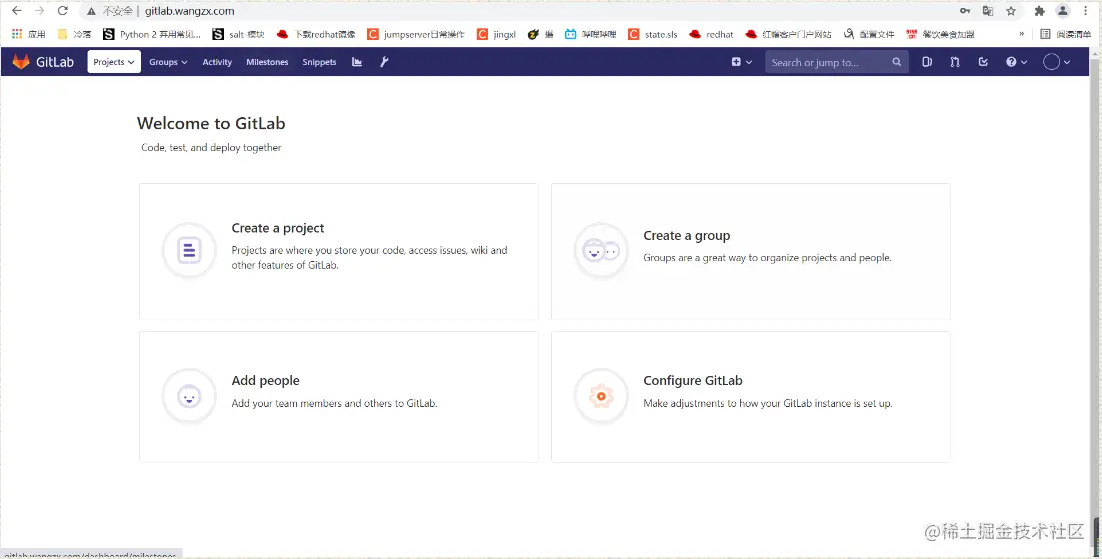1102x559 pixels.
Task: Click the search magnifier icon
Action: [x=897, y=62]
